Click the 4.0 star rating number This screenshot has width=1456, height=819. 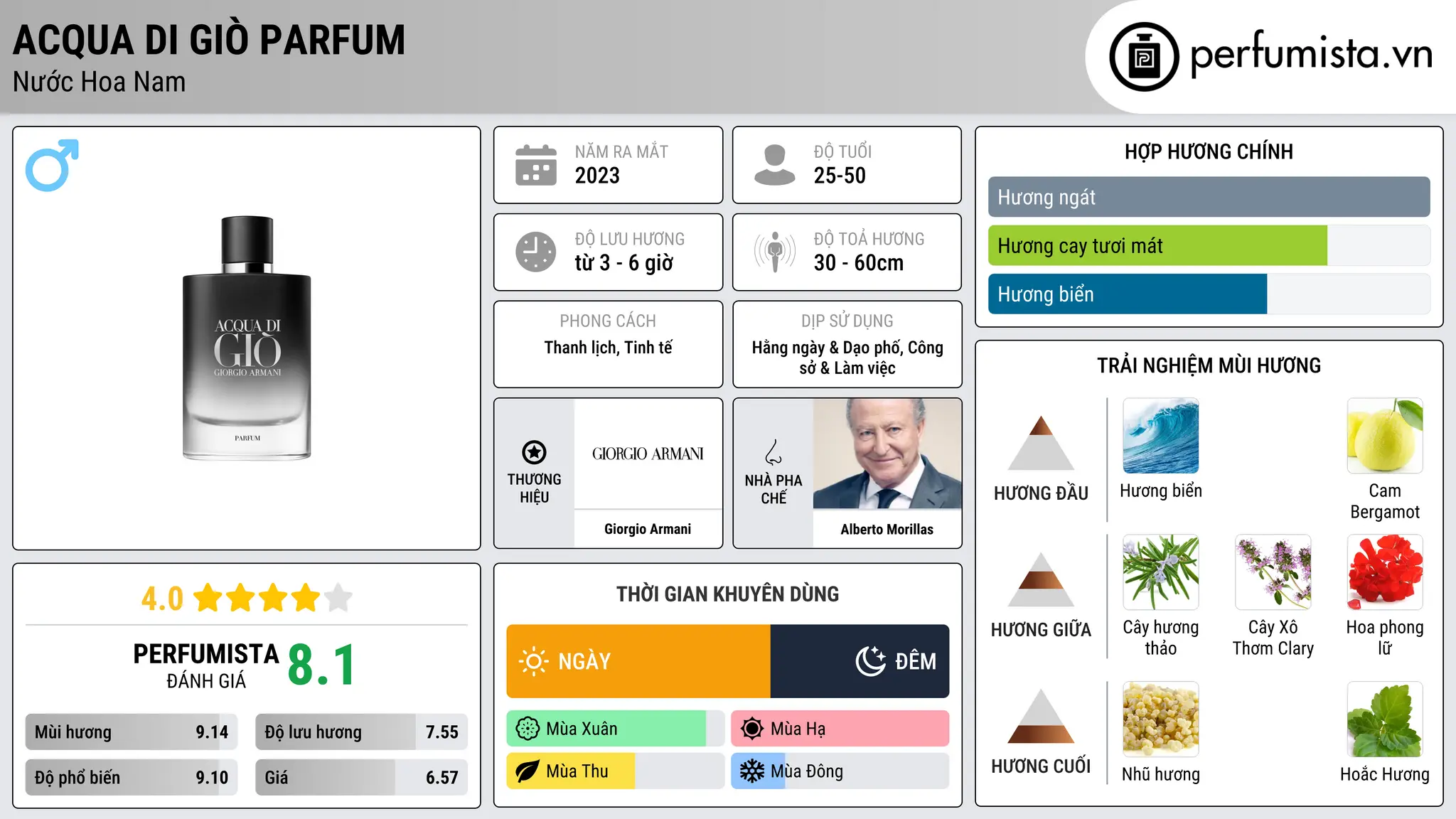(162, 599)
